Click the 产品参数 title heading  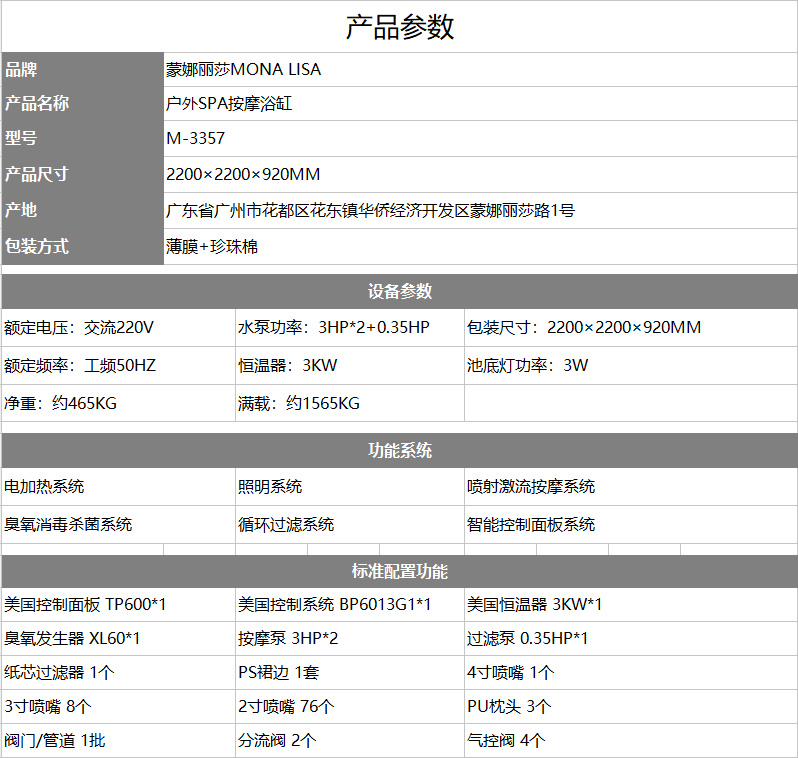point(399,27)
